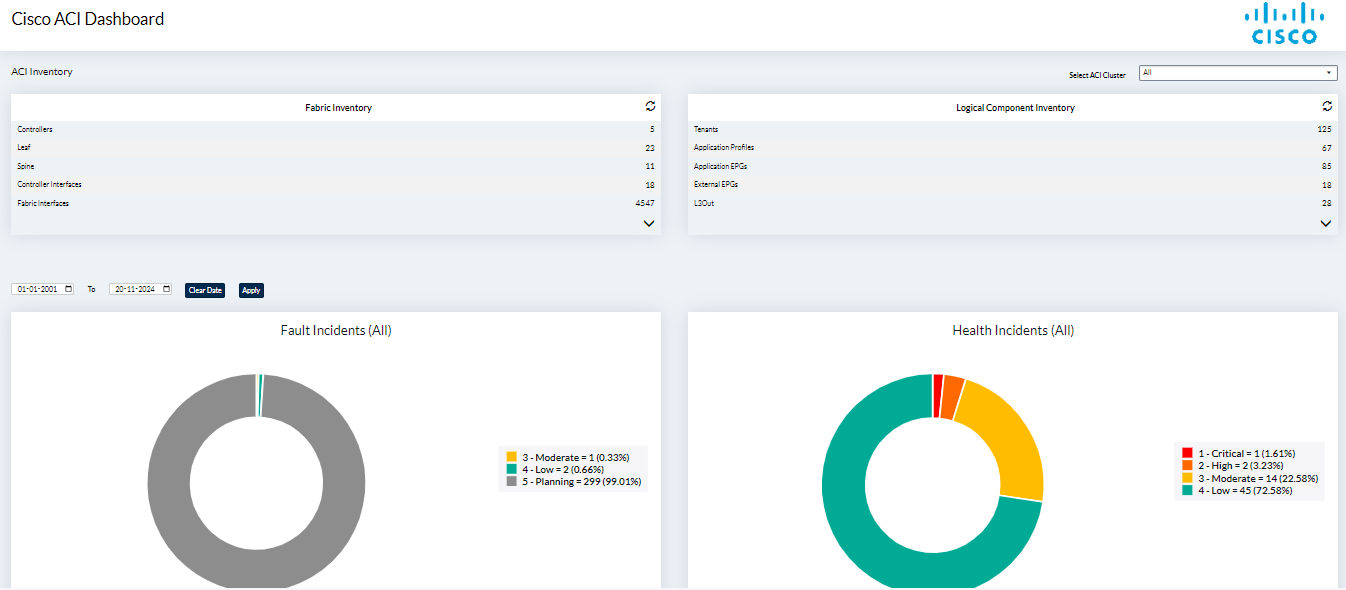Click the Tenants count 125
Image resolution: width=1346 pixels, height=590 pixels.
point(1325,130)
